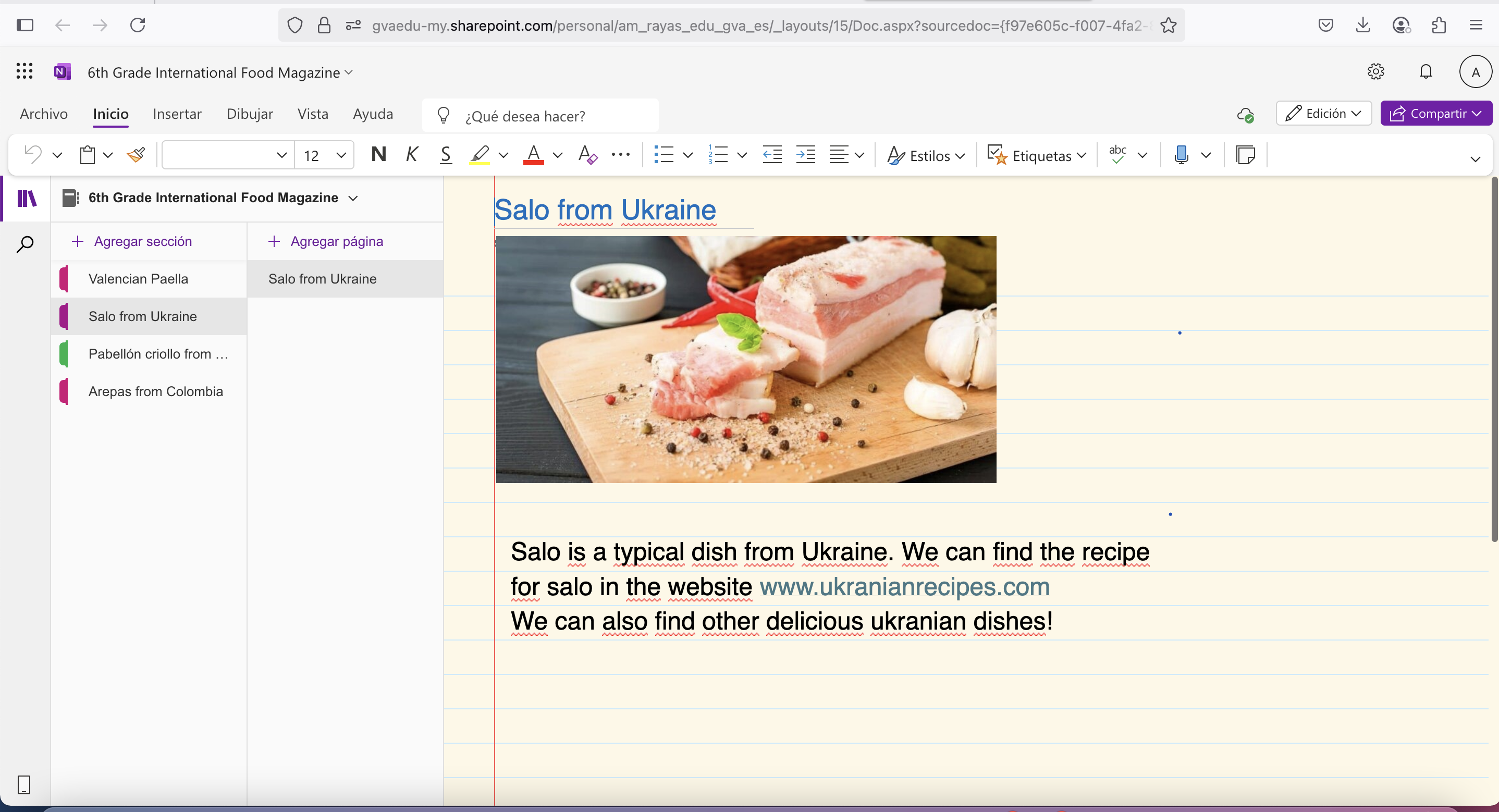This screenshot has height=812, width=1499.
Task: Click the Format Painter brush icon
Action: coord(136,155)
